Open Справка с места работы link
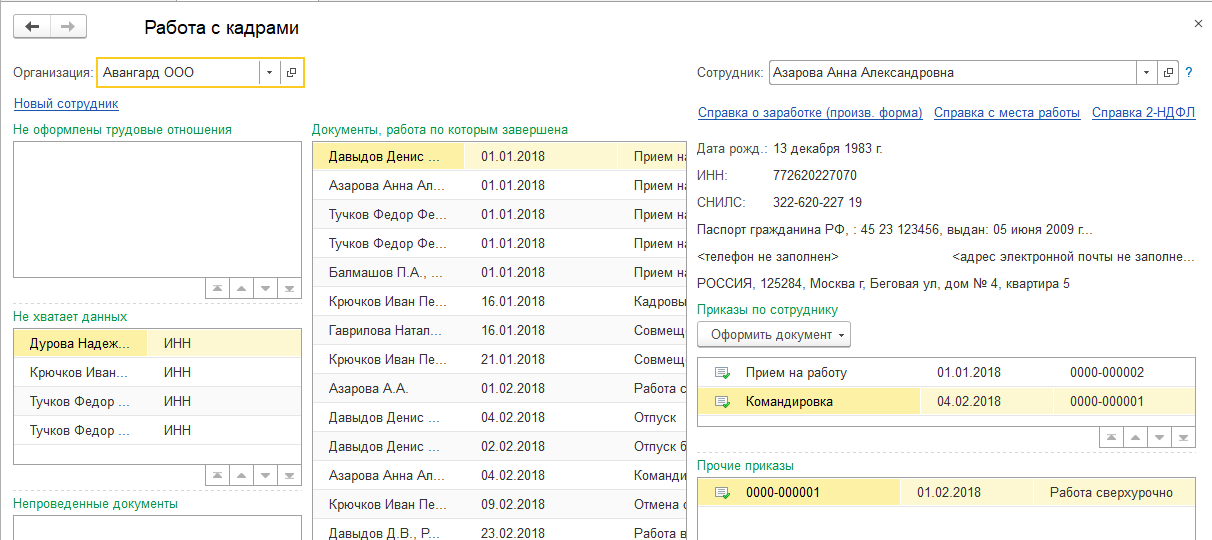 1007,113
